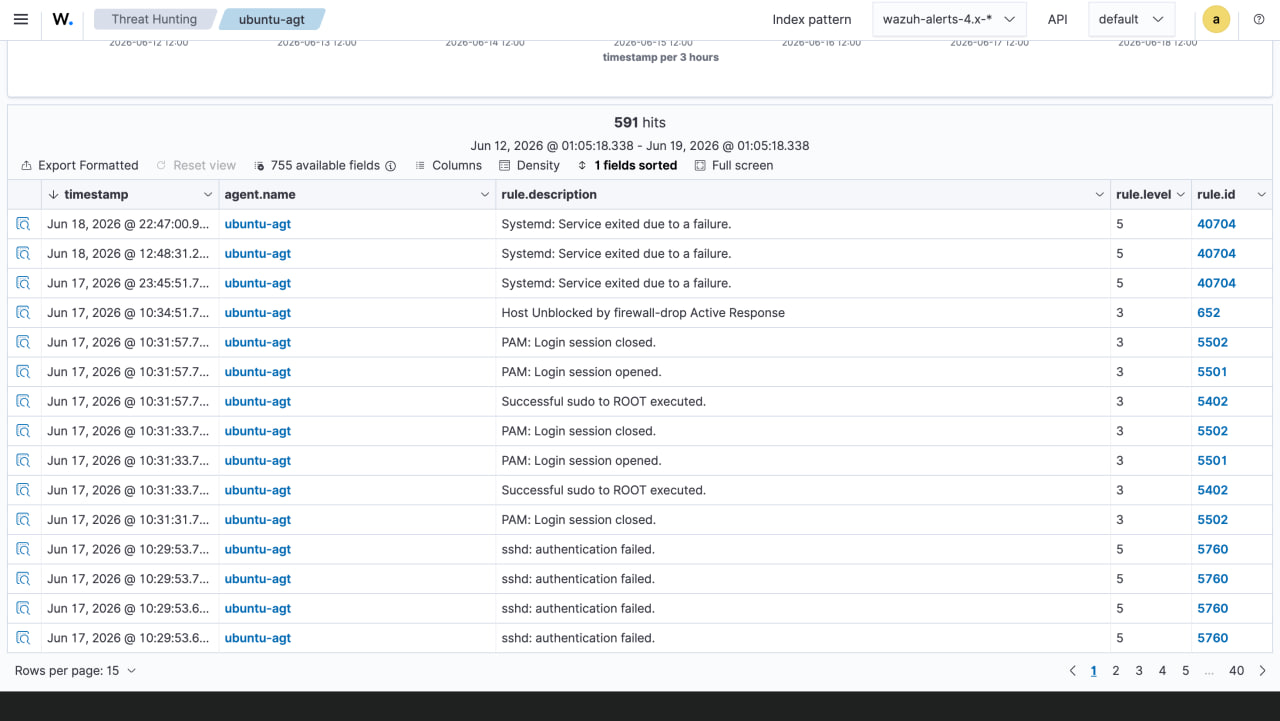Jump to results page 40
This screenshot has height=721, width=1280.
[1237, 671]
